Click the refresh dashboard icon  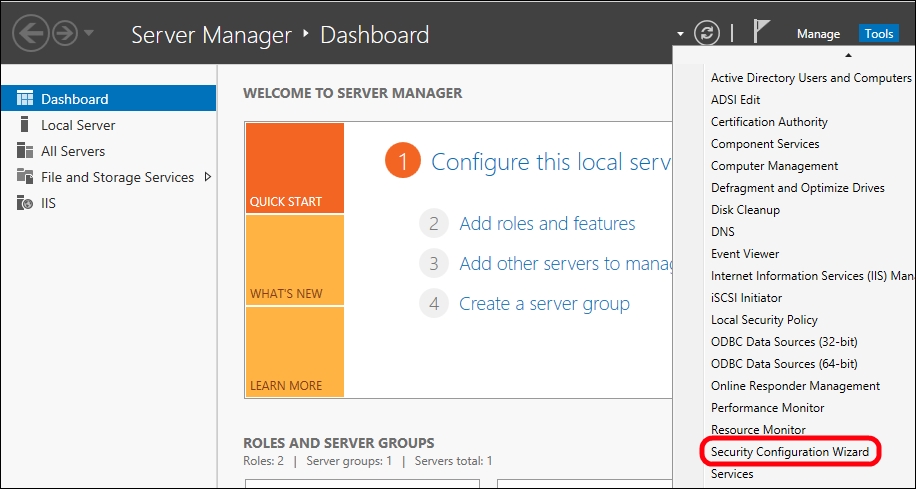click(x=707, y=33)
